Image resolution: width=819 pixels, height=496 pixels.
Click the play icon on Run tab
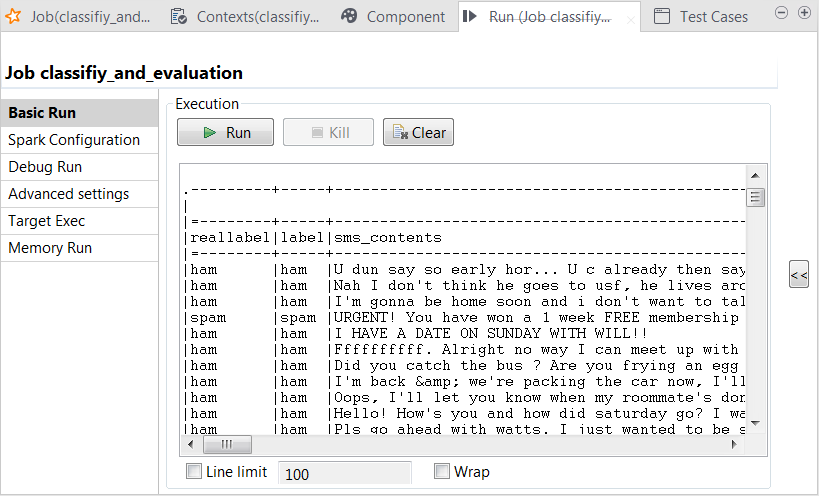point(470,16)
